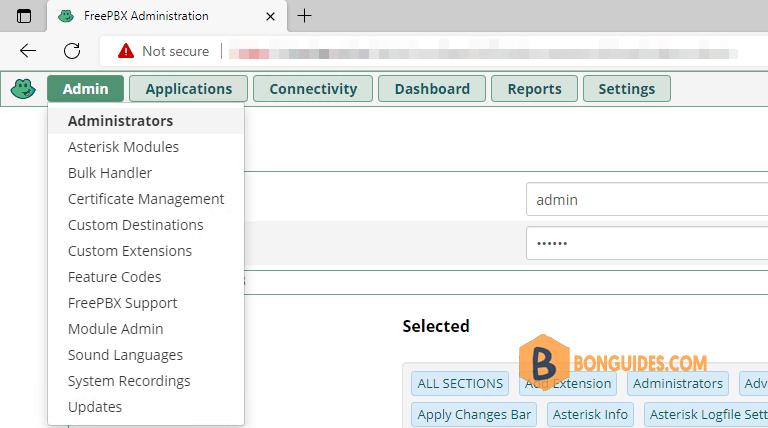The width and height of the screenshot is (768, 428).
Task: Close the FreePBX Administration tab
Action: click(x=270, y=17)
